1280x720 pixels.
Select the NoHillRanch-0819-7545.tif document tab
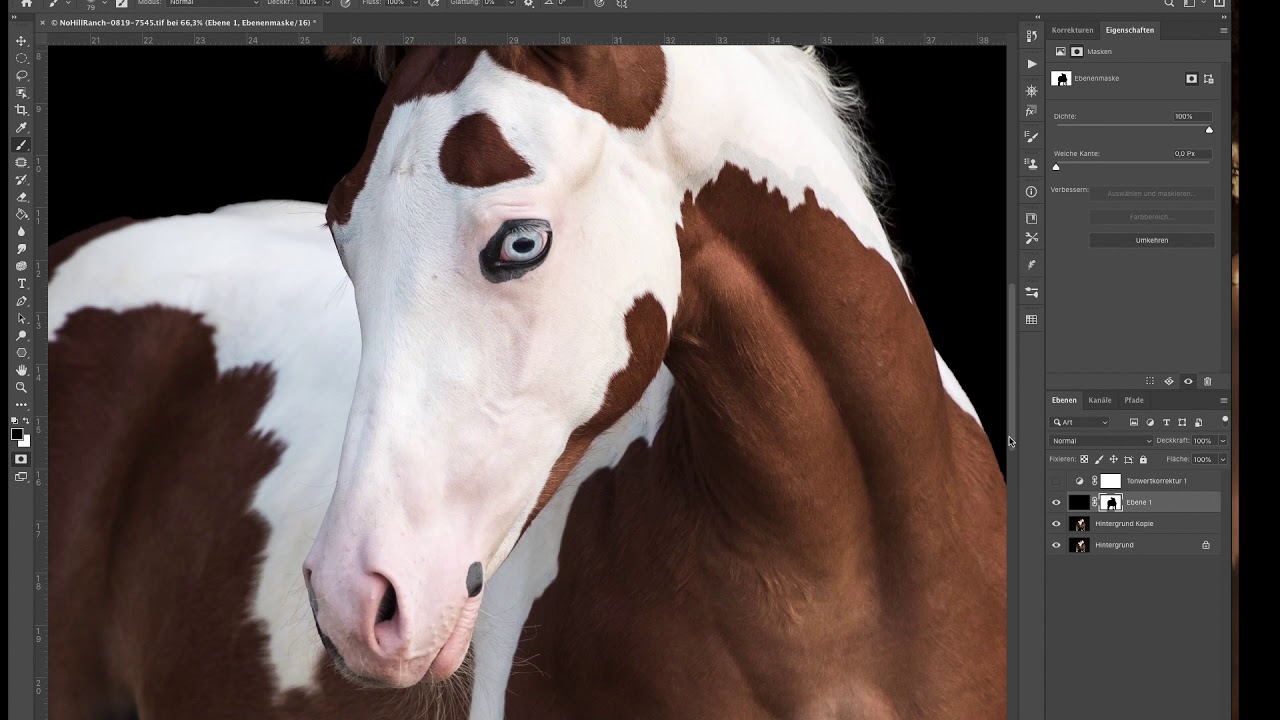click(x=182, y=22)
